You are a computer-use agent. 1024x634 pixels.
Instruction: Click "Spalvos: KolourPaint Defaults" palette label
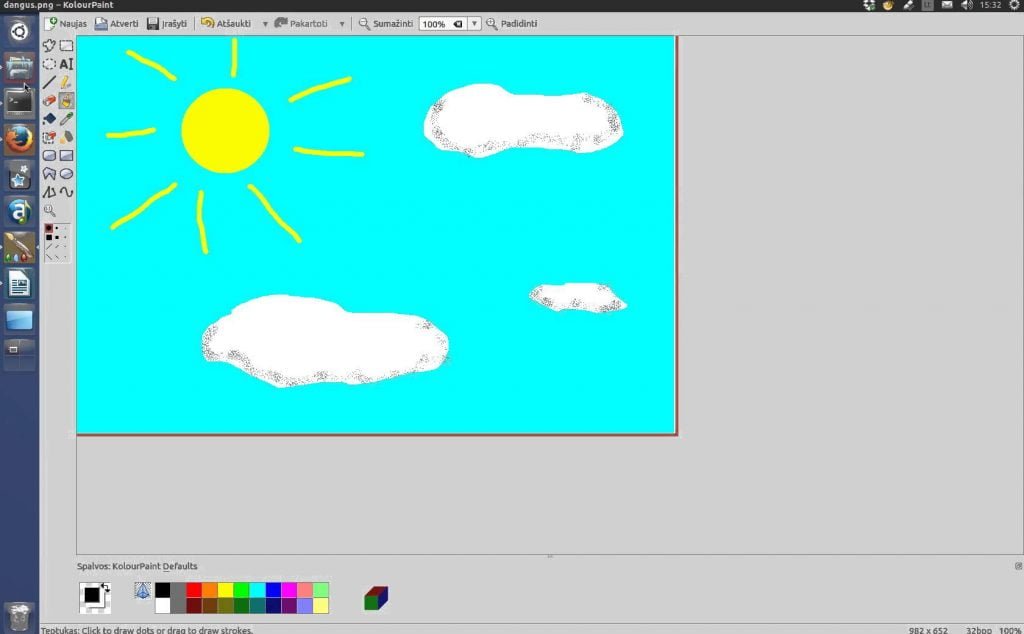click(x=137, y=566)
